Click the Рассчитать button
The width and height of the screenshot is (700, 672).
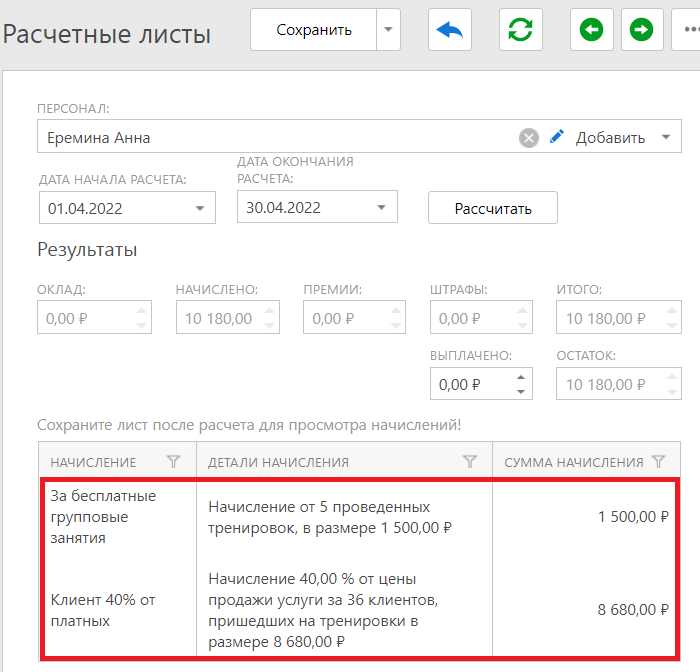click(493, 208)
